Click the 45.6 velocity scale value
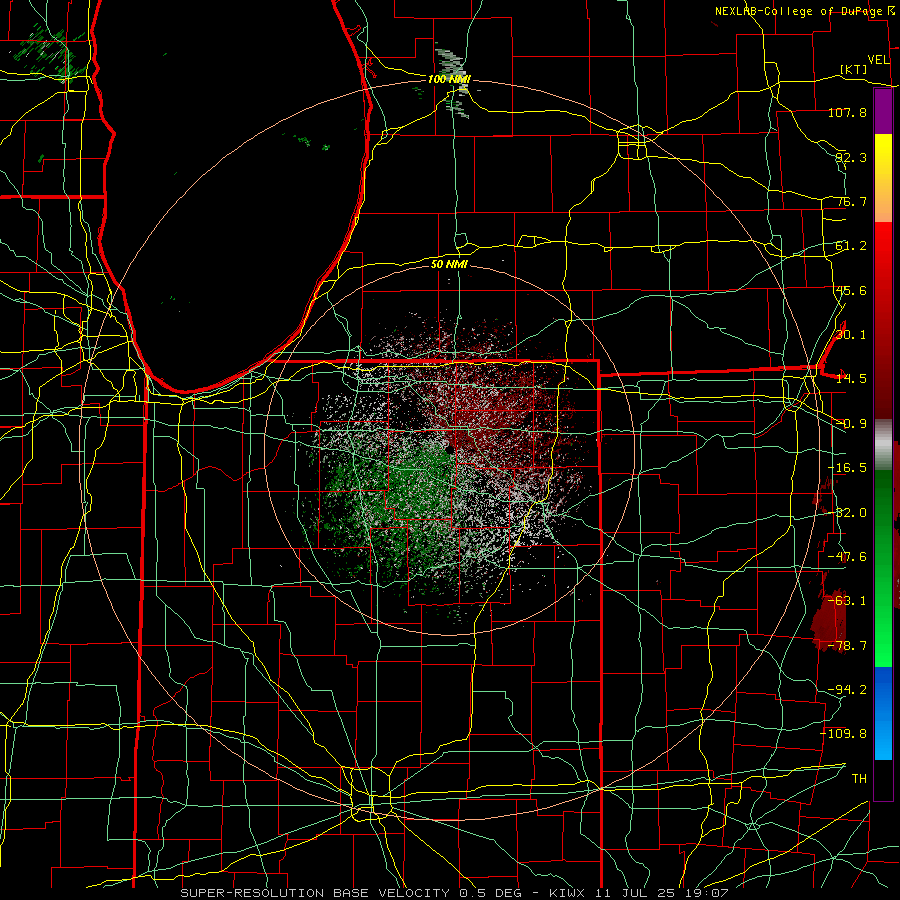Viewport: 900px width, 900px height. tap(851, 290)
